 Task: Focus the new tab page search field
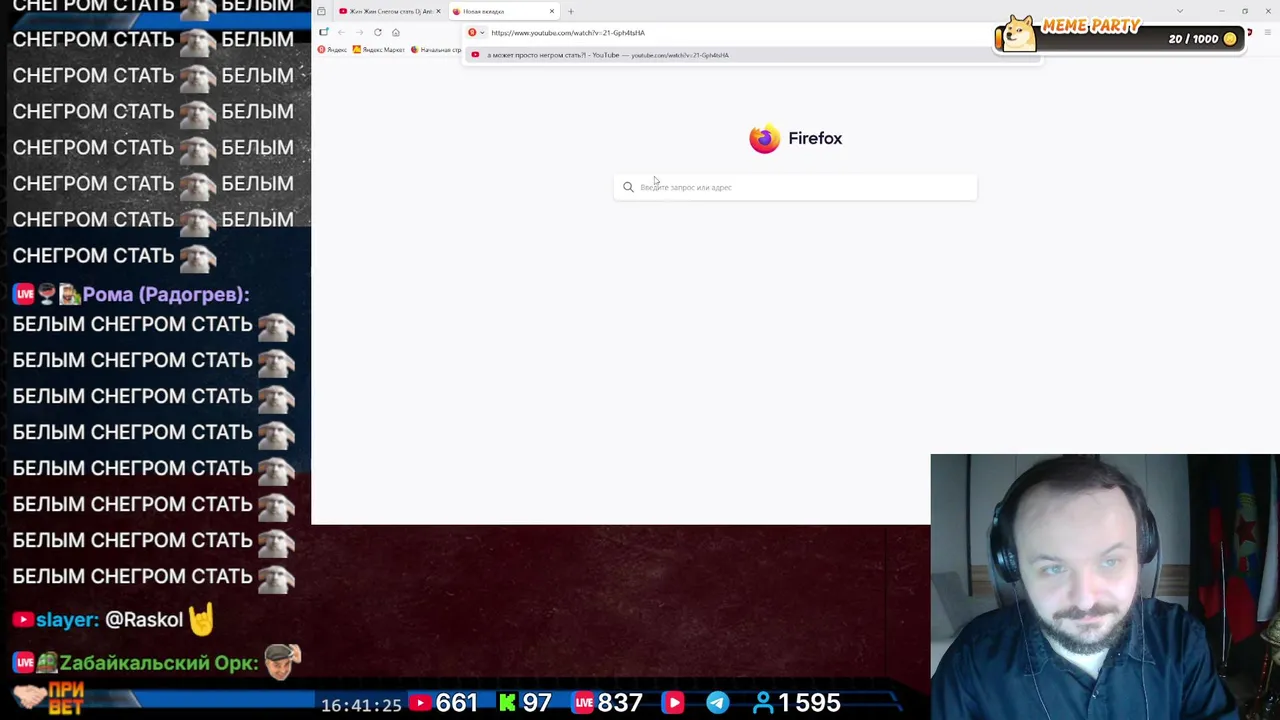click(x=795, y=187)
